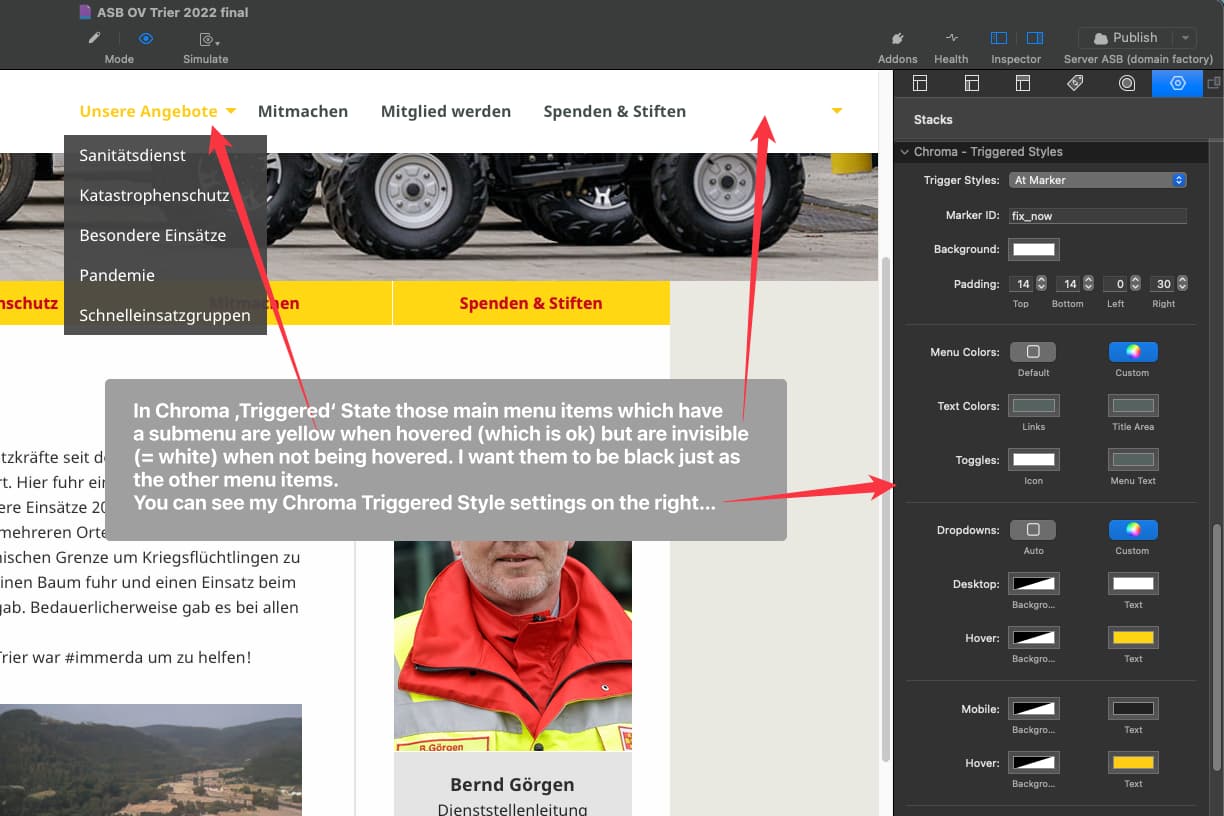Set Dropdowns to Auto
This screenshot has width=1224, height=816.
pyautogui.click(x=1033, y=530)
